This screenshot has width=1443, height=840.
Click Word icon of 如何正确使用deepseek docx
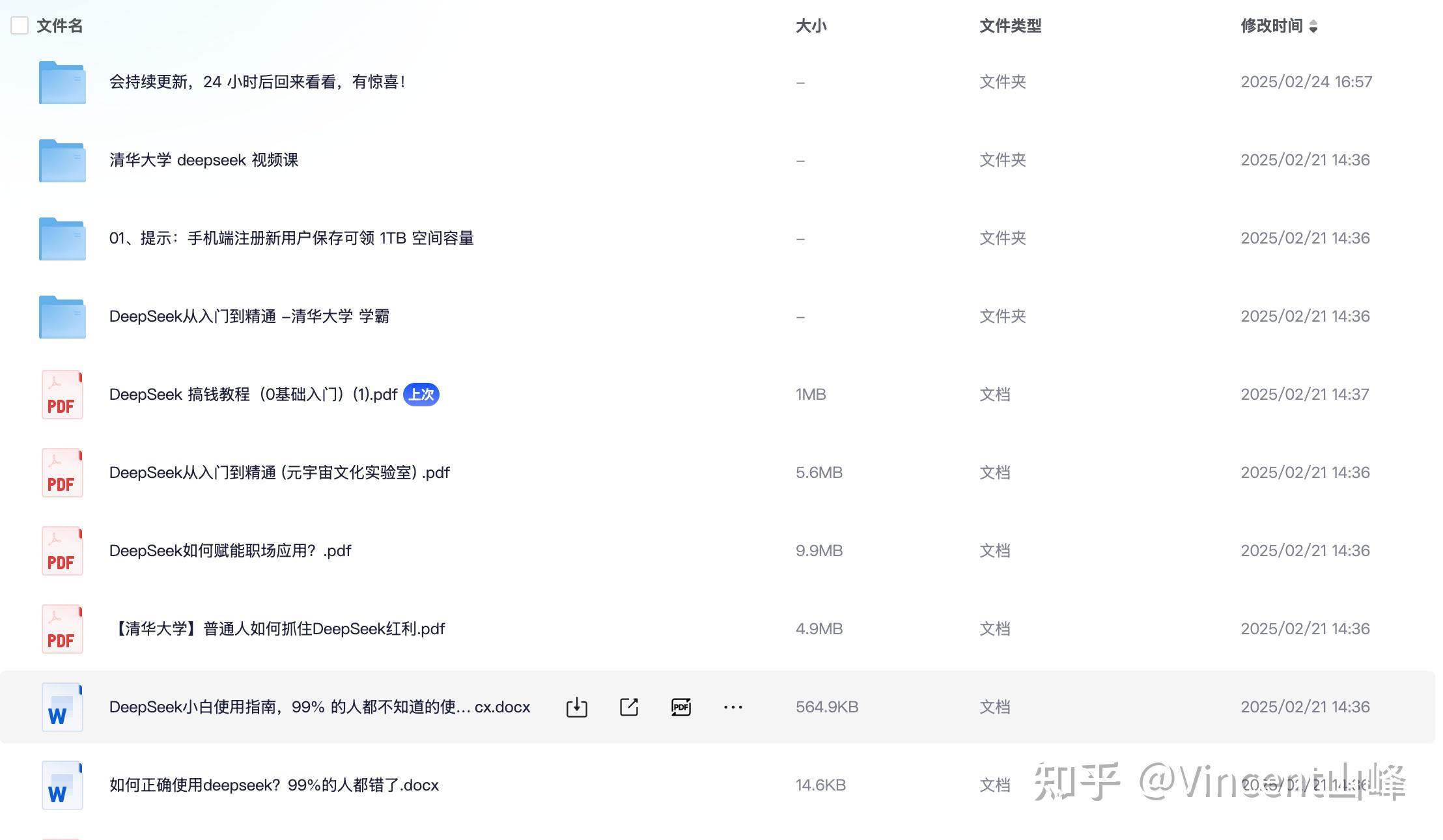62,785
